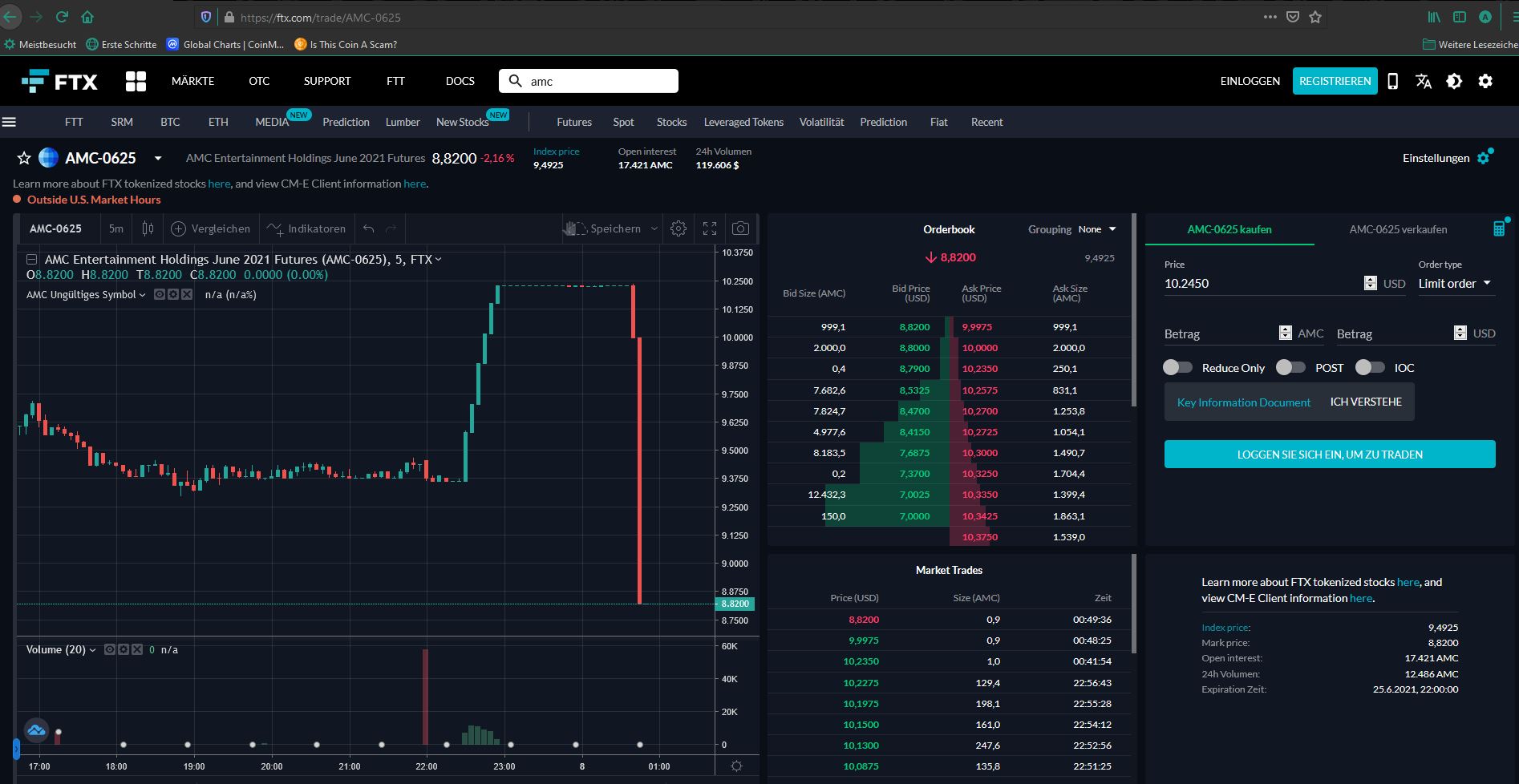Open settings for AMC Ungültiges Symbol
The width and height of the screenshot is (1519, 784).
pos(173,294)
